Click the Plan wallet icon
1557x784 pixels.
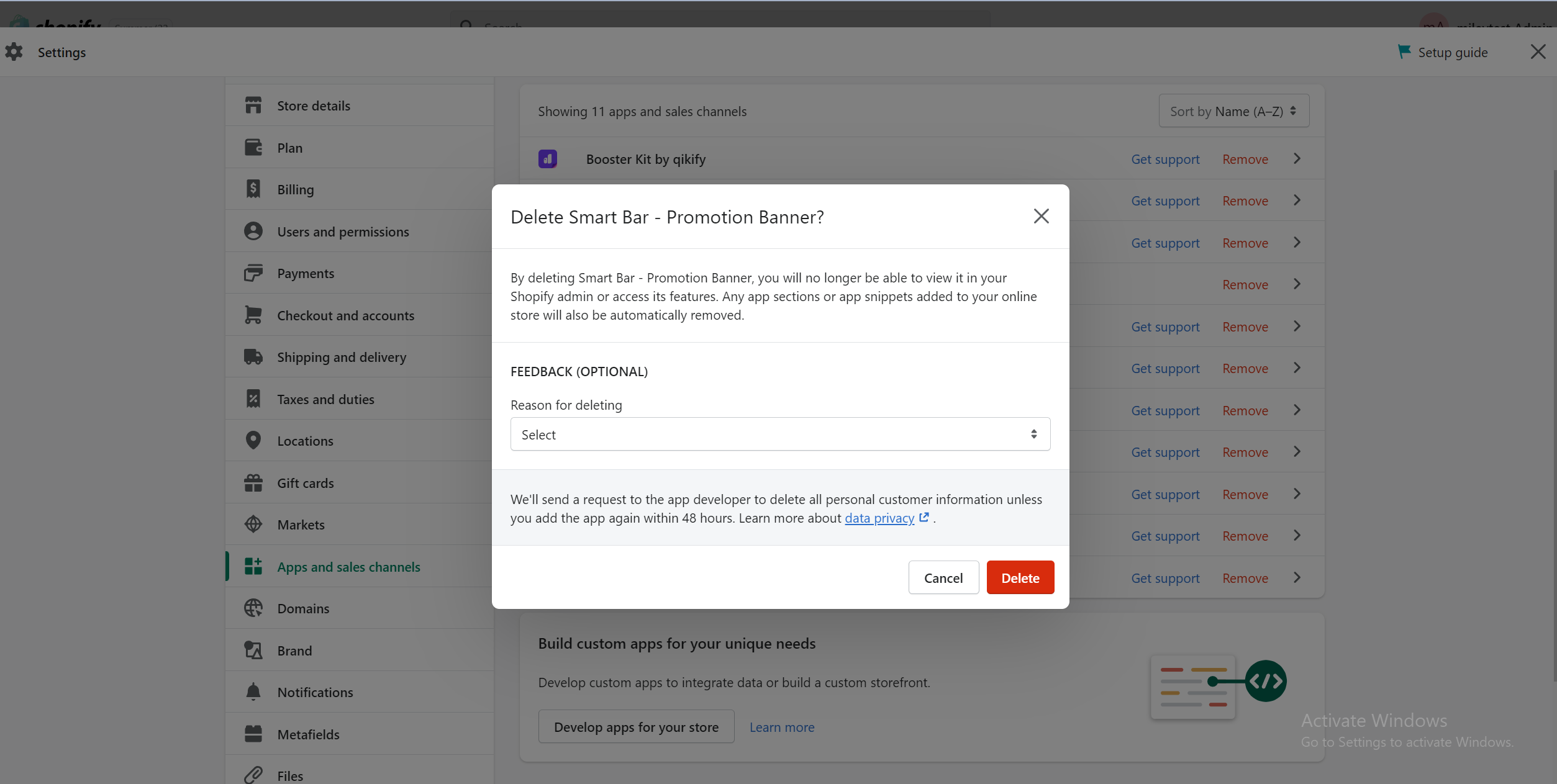click(x=253, y=147)
